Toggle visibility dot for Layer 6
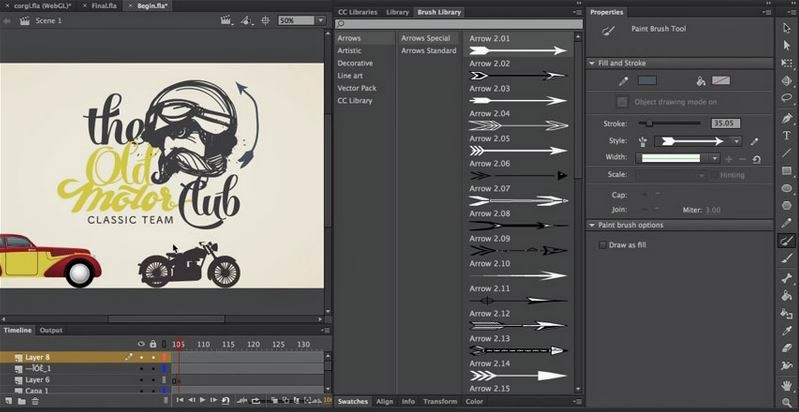Viewport: 799px width, 412px height. 141,380
